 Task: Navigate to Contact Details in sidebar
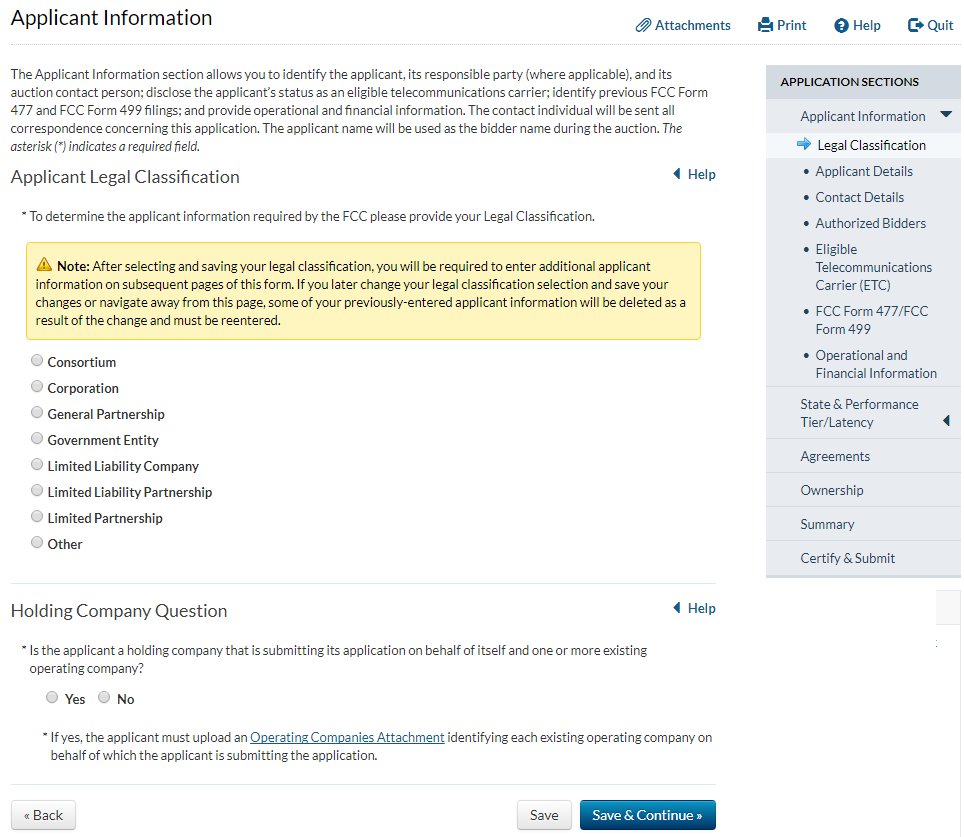click(x=859, y=197)
